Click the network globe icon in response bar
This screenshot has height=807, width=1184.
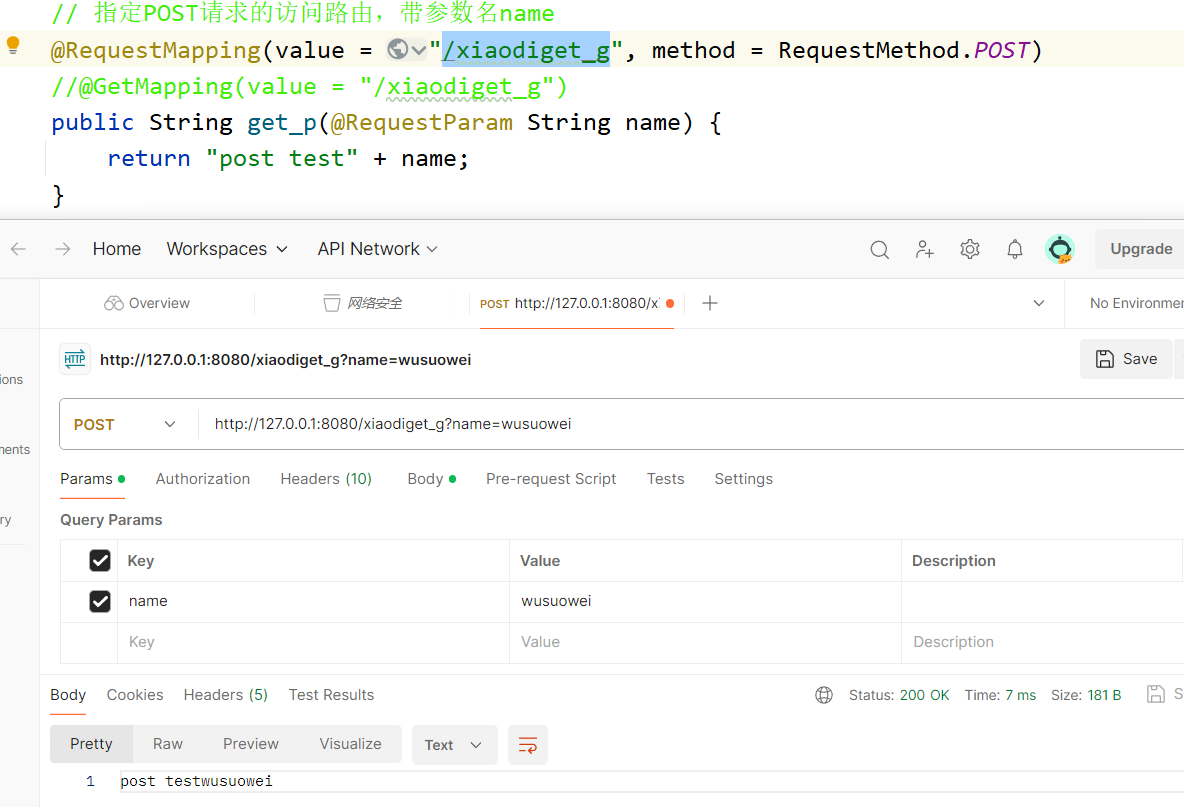pyautogui.click(x=824, y=694)
